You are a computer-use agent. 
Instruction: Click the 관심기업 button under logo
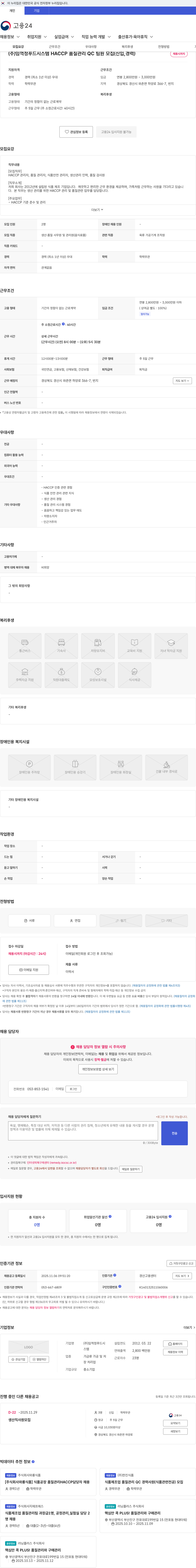18,1359
